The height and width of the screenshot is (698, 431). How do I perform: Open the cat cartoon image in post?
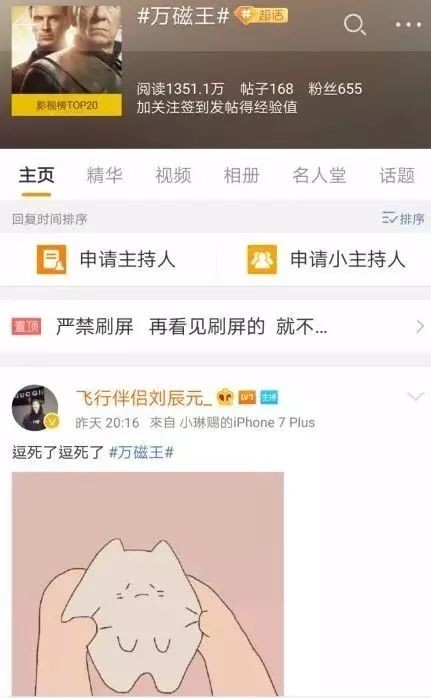pos(148,584)
